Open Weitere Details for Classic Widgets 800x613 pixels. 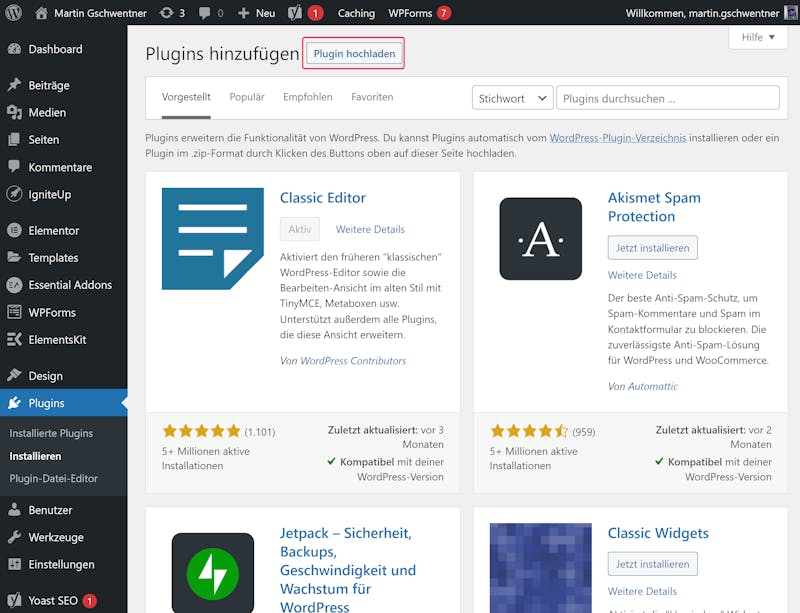click(x=642, y=591)
